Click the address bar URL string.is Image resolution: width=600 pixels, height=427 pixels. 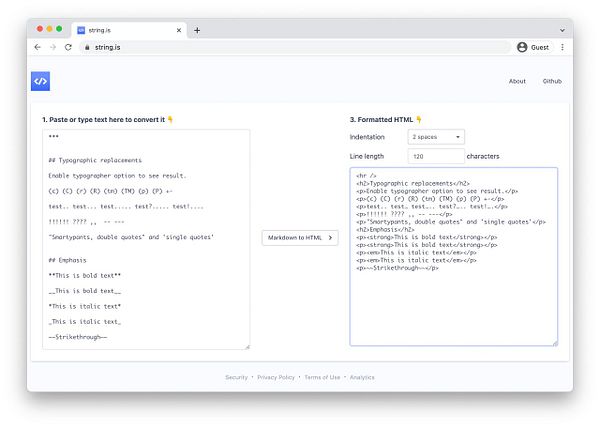[x=108, y=47]
